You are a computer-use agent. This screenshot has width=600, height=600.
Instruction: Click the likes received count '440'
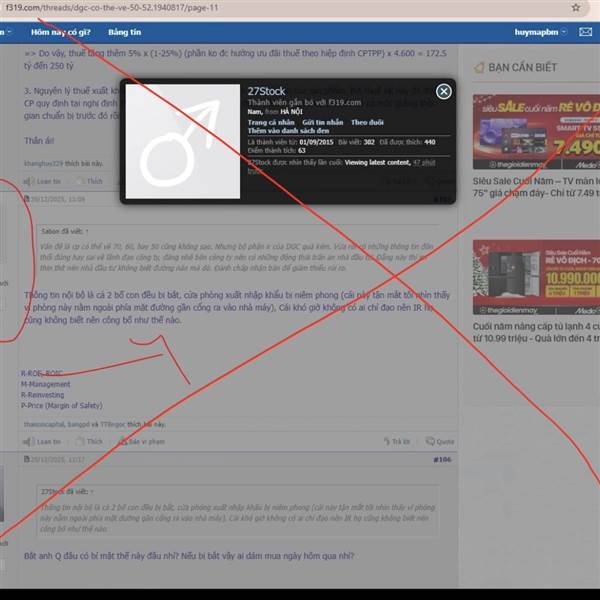click(x=430, y=142)
